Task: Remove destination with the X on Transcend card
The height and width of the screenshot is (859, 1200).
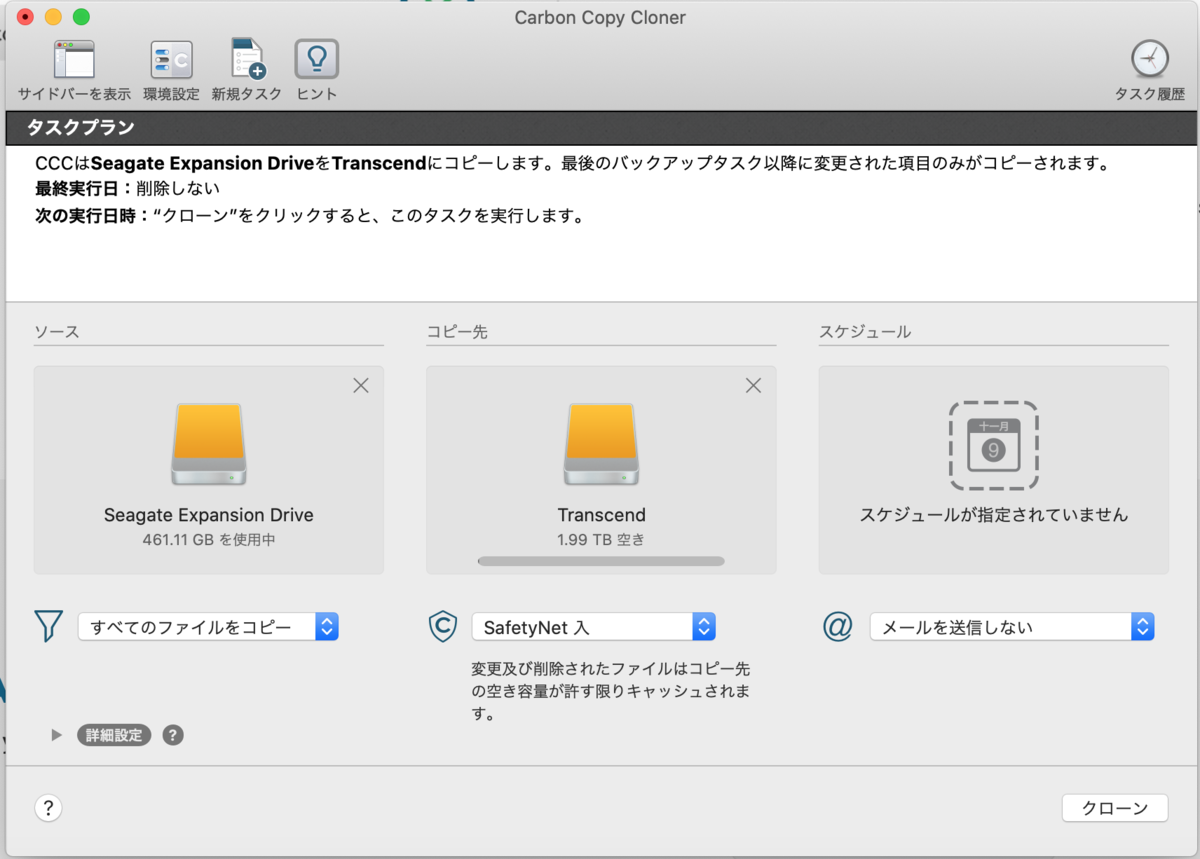Action: point(754,385)
